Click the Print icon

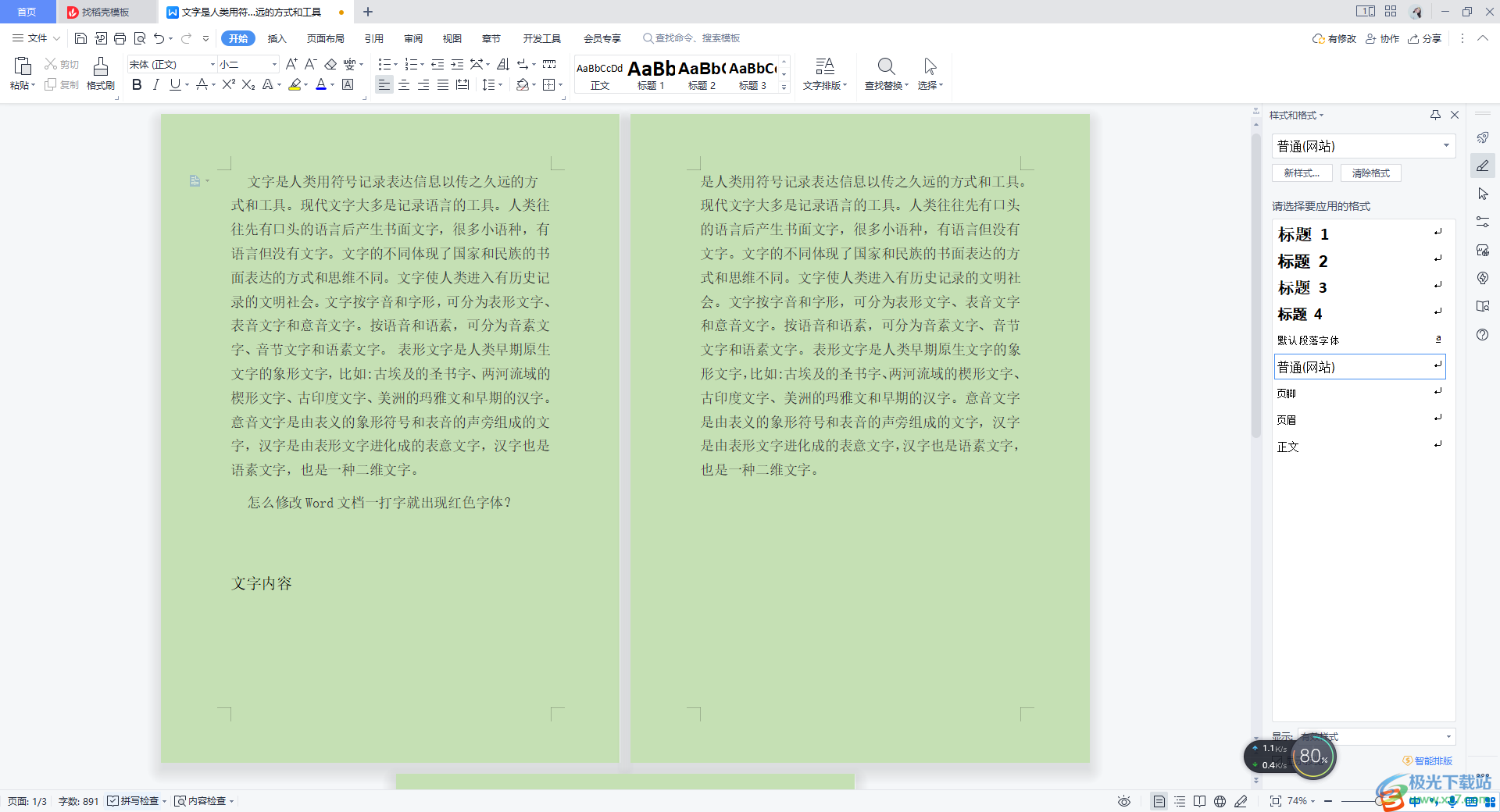pyautogui.click(x=120, y=38)
